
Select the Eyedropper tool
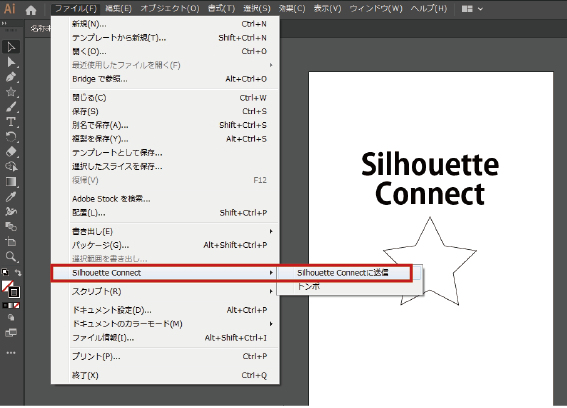point(11,197)
